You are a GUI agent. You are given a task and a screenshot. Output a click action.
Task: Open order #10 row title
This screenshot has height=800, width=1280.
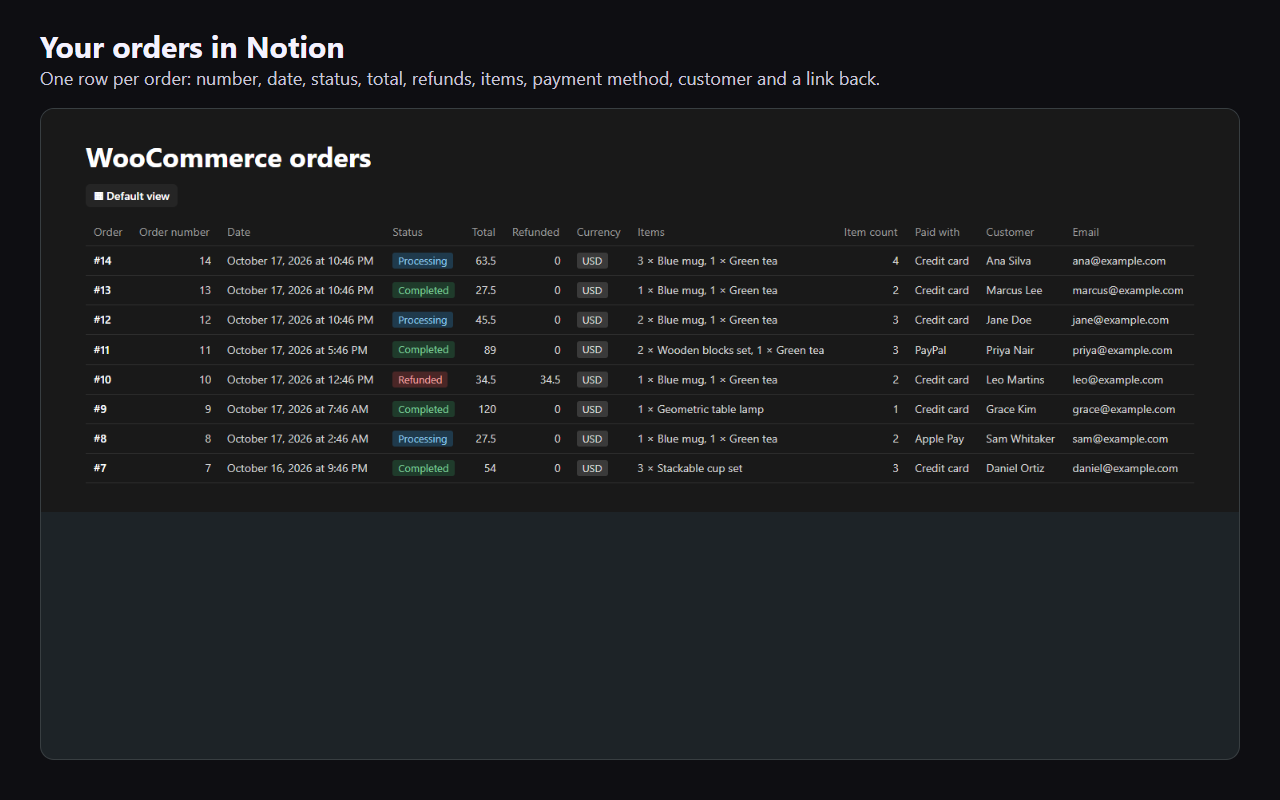pos(103,380)
